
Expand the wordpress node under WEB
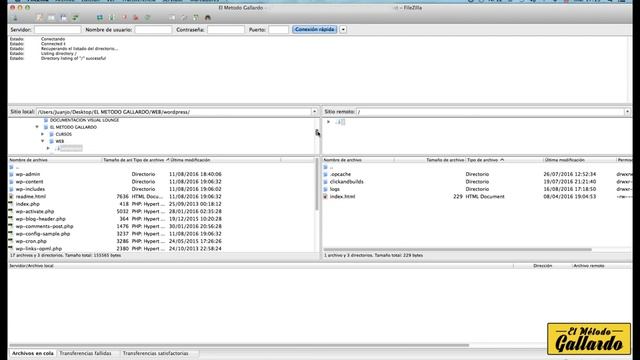[x=48, y=148]
